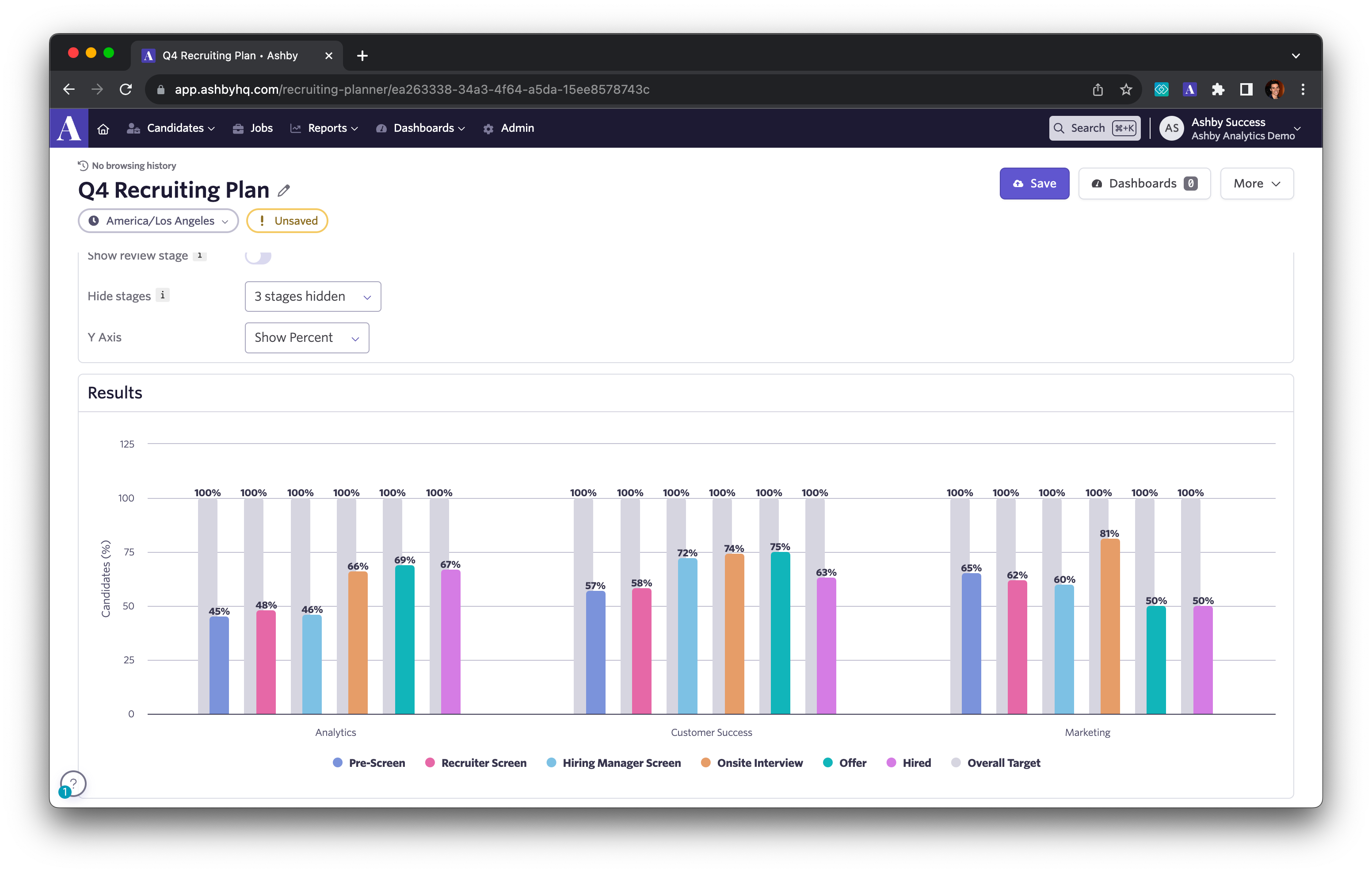Open the Reports menu item
The height and width of the screenshot is (873, 1372).
(326, 128)
